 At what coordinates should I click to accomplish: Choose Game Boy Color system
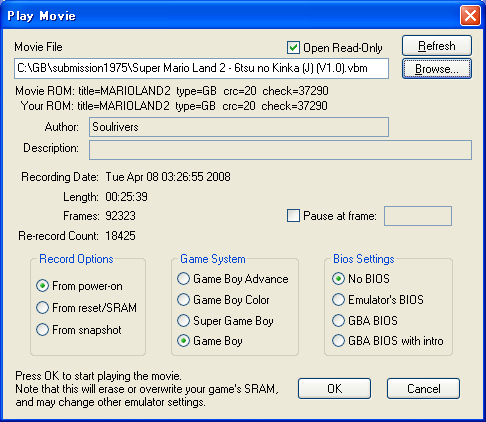(183, 300)
